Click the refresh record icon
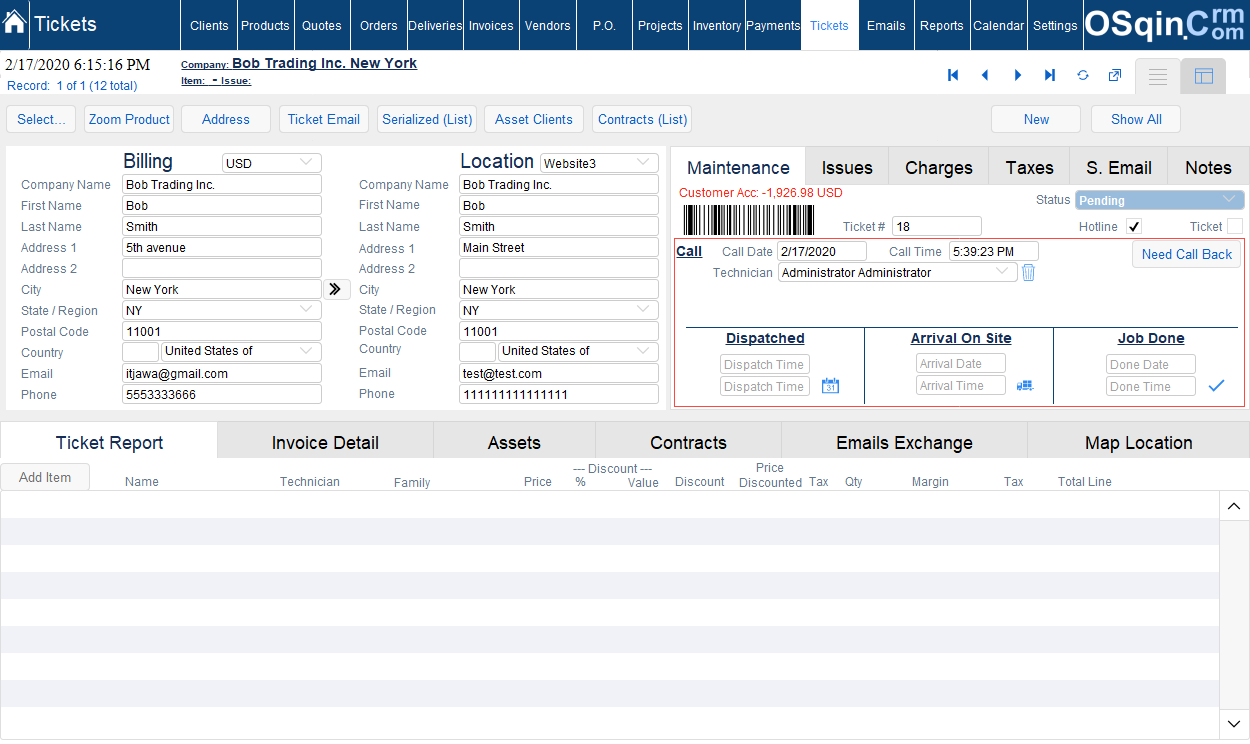 tap(1083, 75)
